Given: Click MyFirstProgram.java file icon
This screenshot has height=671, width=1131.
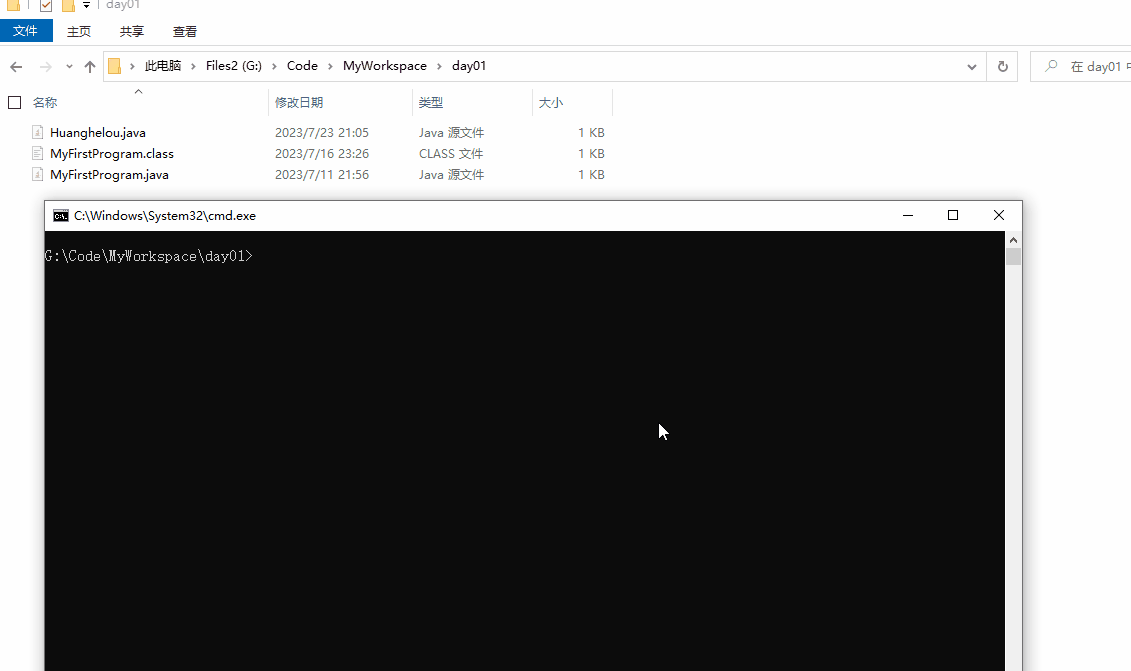Looking at the screenshot, I should 38,174.
